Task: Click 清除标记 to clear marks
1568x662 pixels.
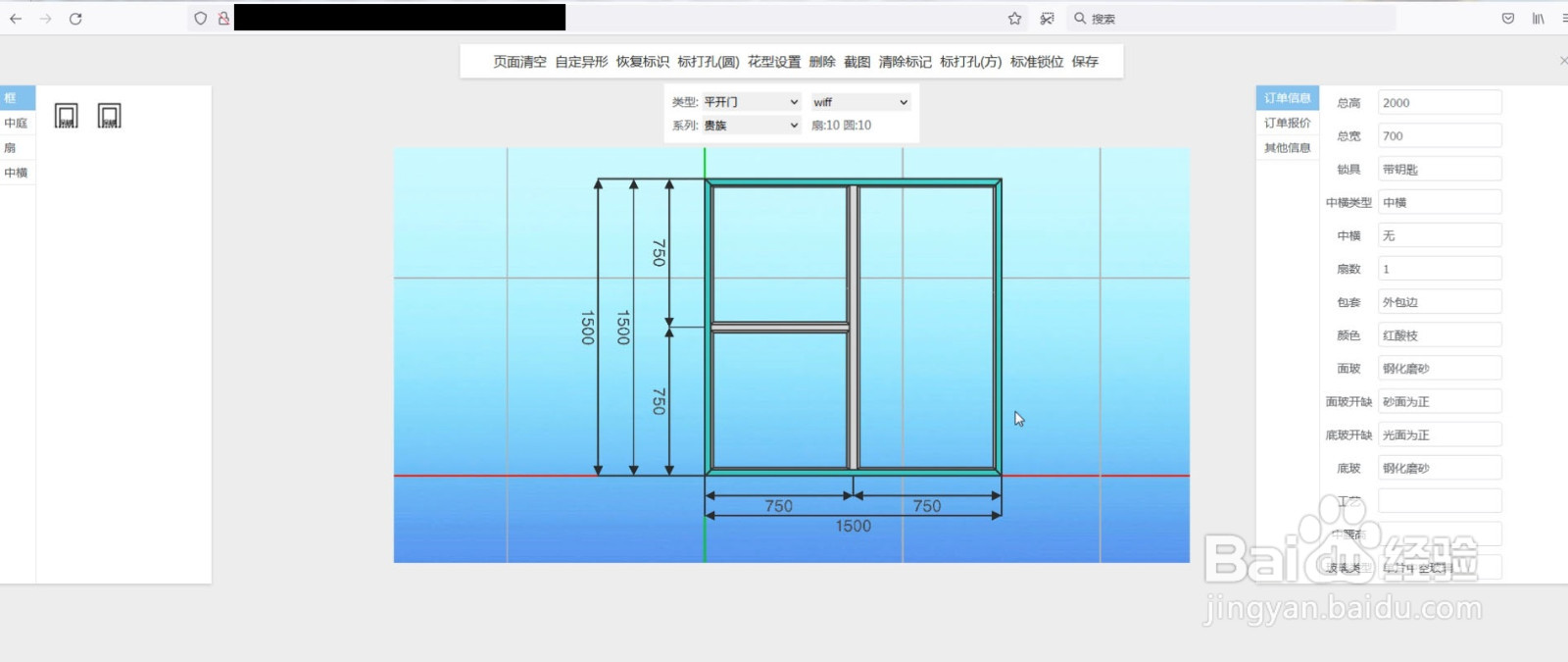Action: 906,62
